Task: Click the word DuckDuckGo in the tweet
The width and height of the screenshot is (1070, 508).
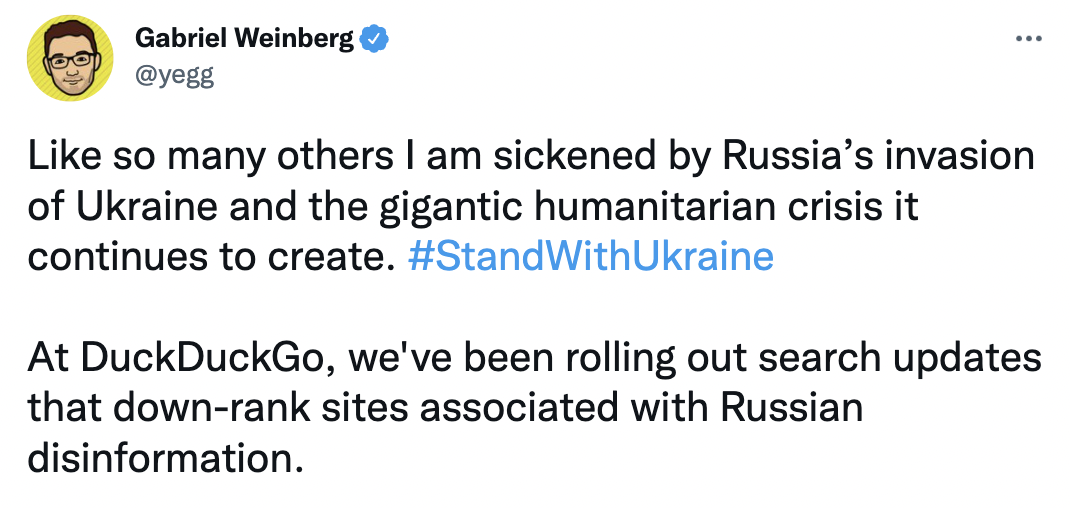Action: [201, 360]
